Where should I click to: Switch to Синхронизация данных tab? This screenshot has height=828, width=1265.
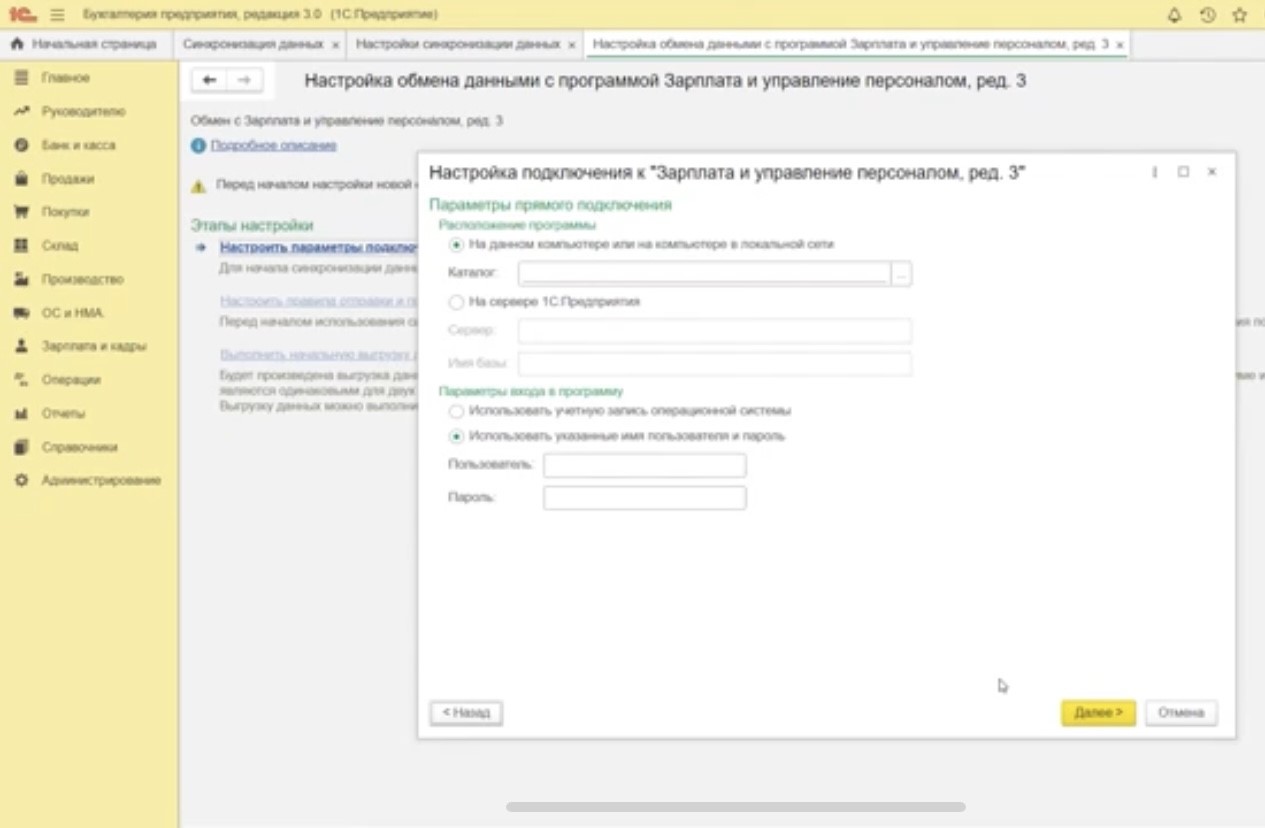coord(253,45)
